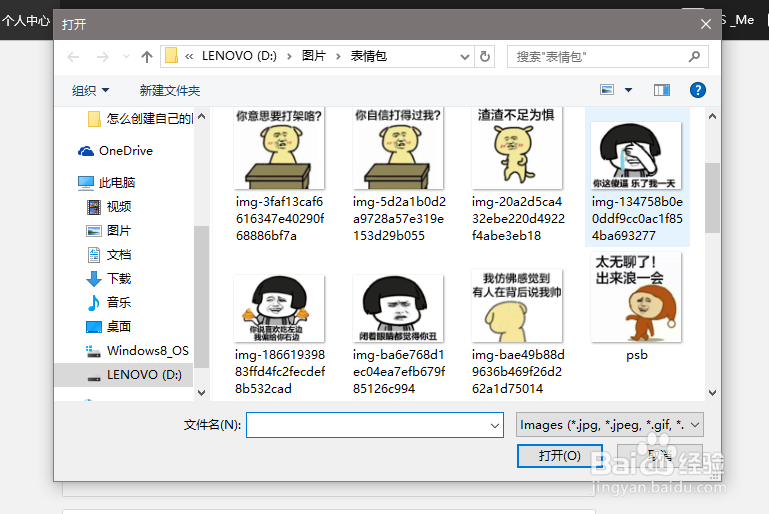Open the Images file type filter
Screen dimensions: 769x514
610,425
